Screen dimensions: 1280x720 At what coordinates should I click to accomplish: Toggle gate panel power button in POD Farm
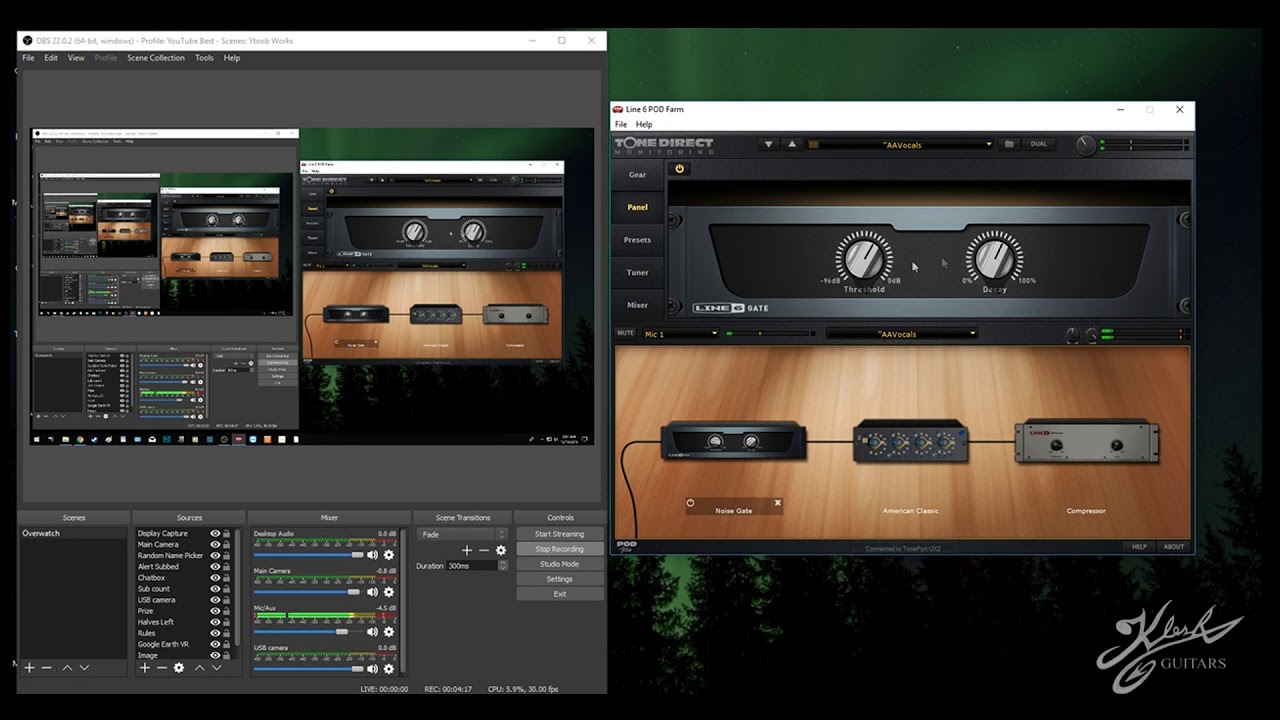680,169
